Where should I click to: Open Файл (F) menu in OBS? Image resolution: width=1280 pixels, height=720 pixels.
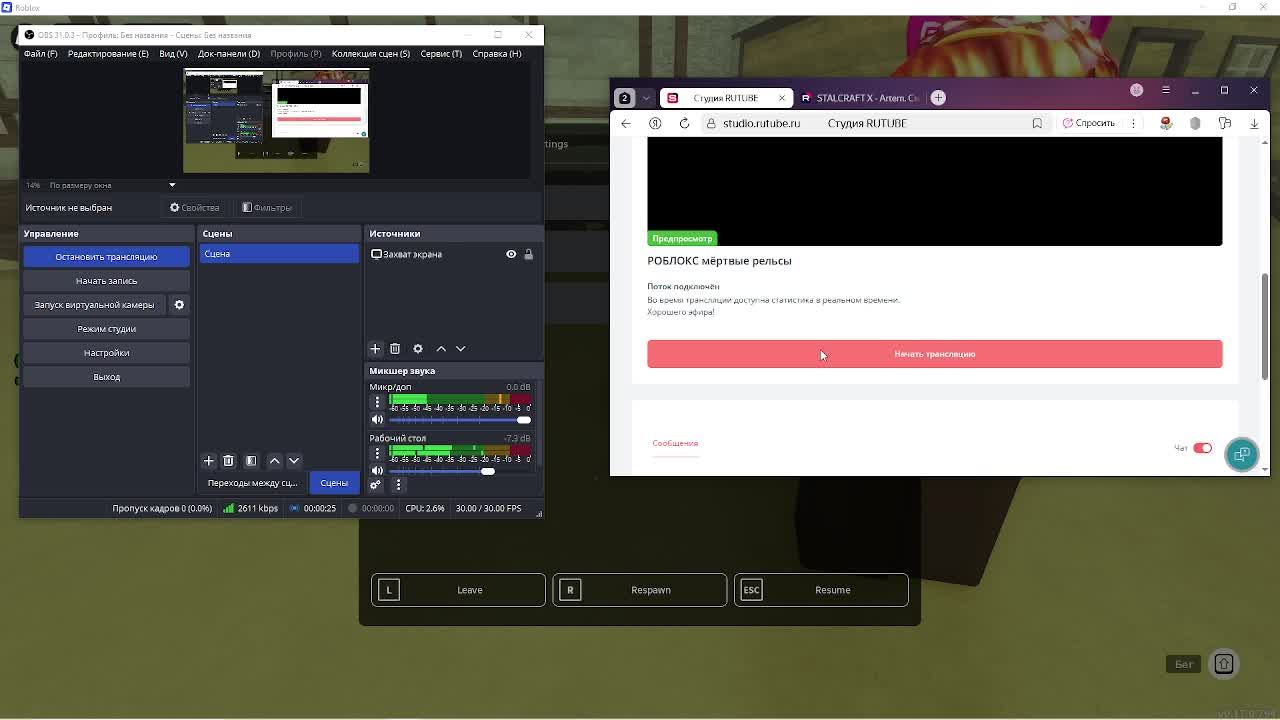point(41,53)
